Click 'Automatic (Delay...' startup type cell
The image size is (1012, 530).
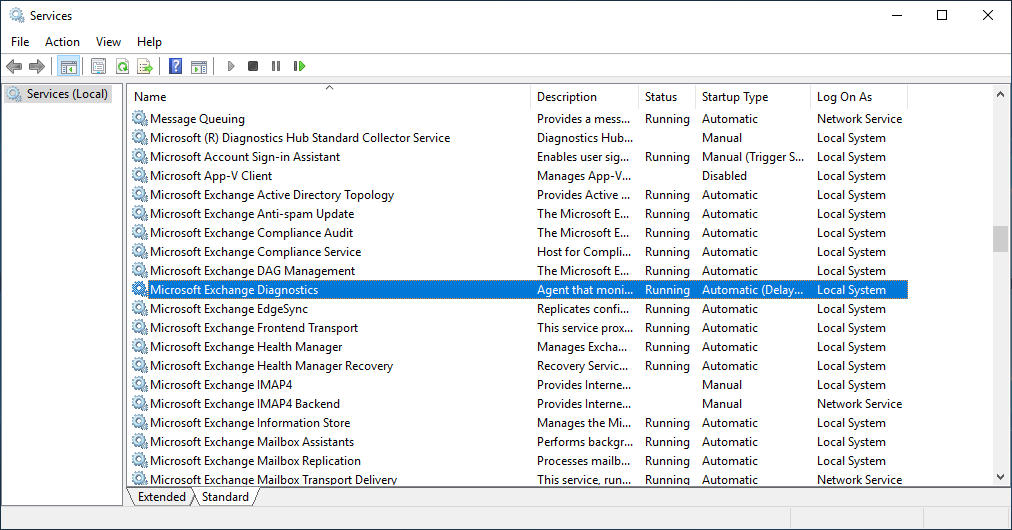[753, 290]
